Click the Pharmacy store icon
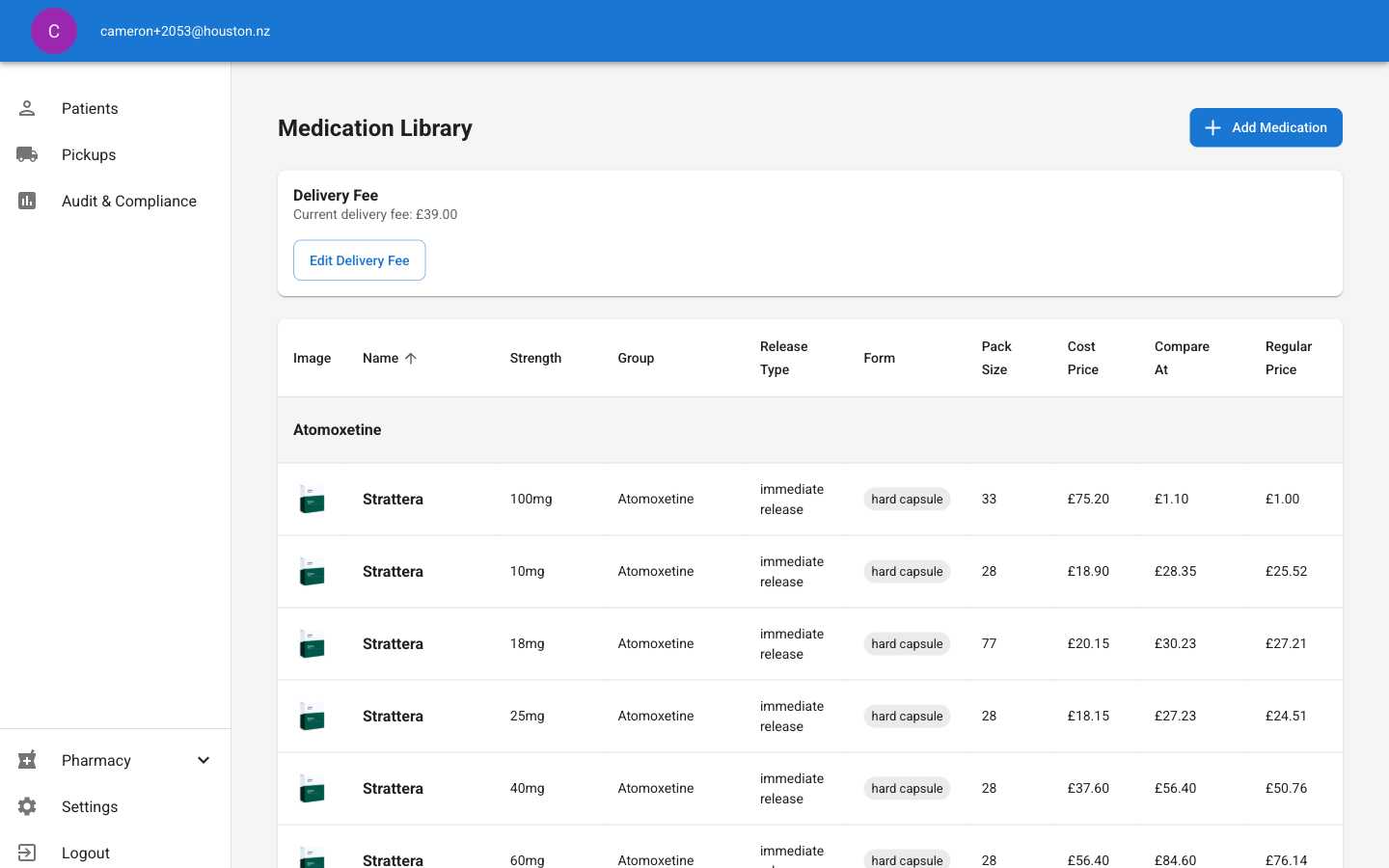 (27, 760)
